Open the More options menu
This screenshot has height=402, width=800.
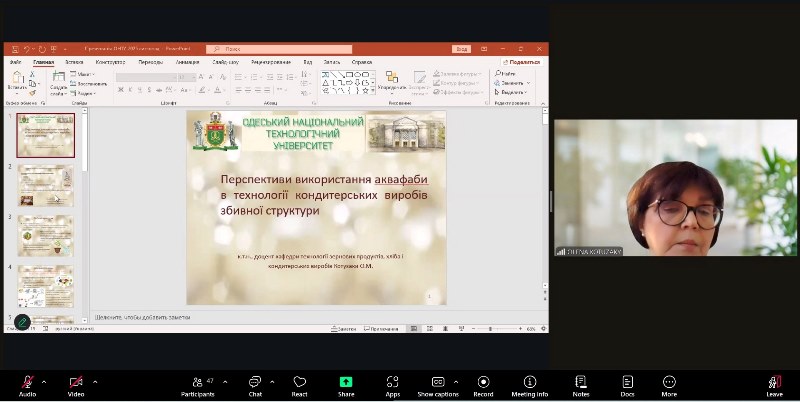tap(669, 382)
